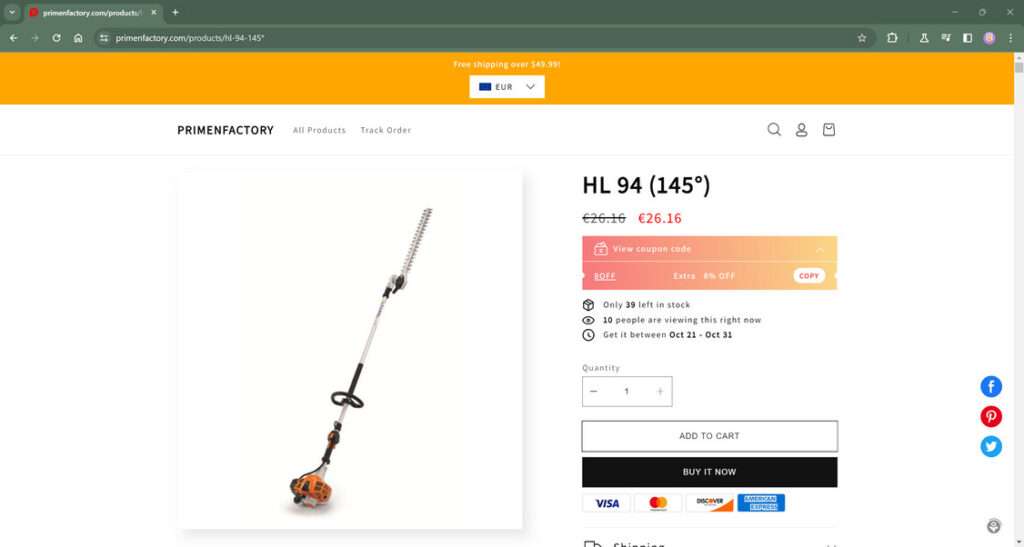1024x547 pixels.
Task: Open Track Order menu link
Action: [x=386, y=130]
